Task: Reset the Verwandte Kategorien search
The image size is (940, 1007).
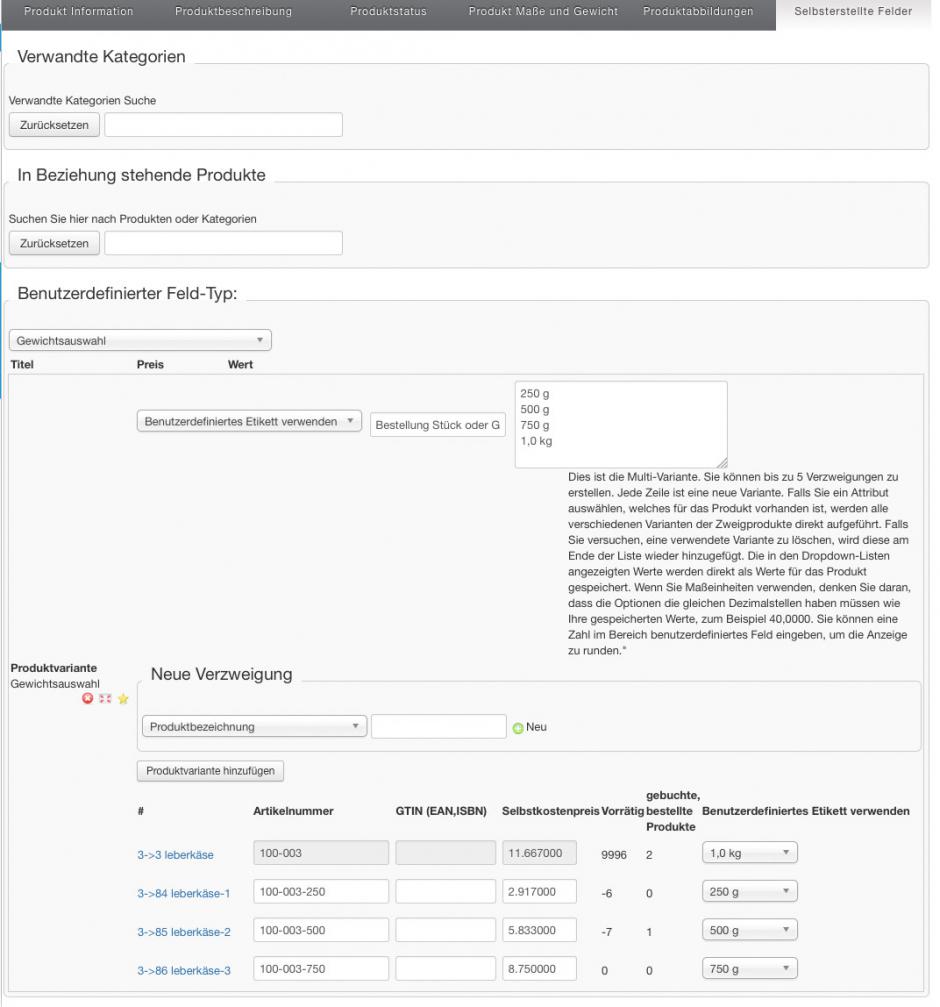Action: pos(54,125)
